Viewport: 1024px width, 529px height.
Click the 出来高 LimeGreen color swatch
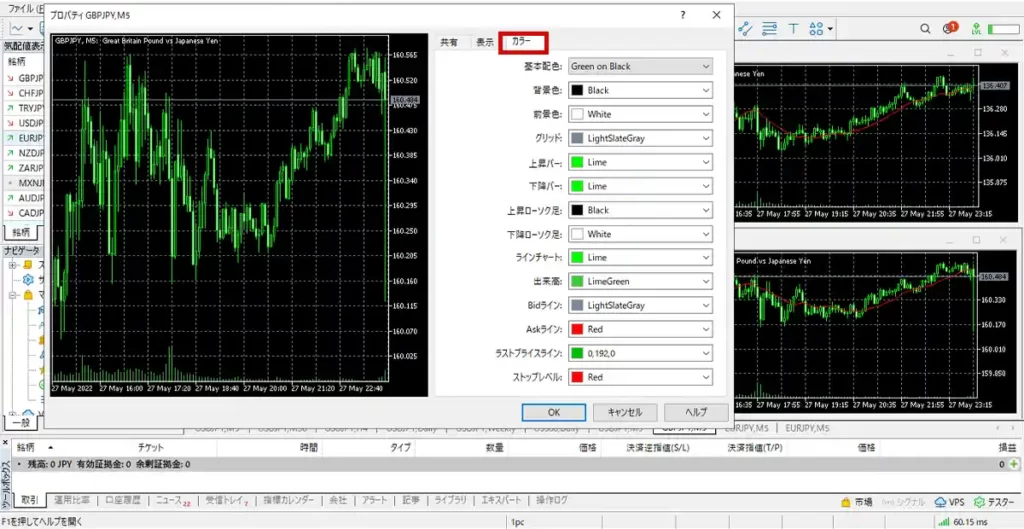tap(577, 282)
